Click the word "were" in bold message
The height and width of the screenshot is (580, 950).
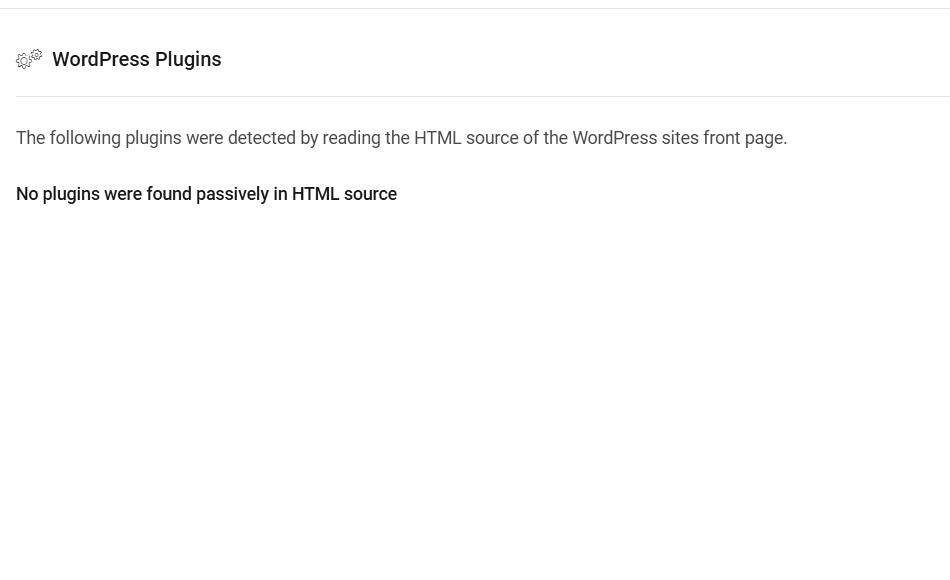tap(123, 194)
